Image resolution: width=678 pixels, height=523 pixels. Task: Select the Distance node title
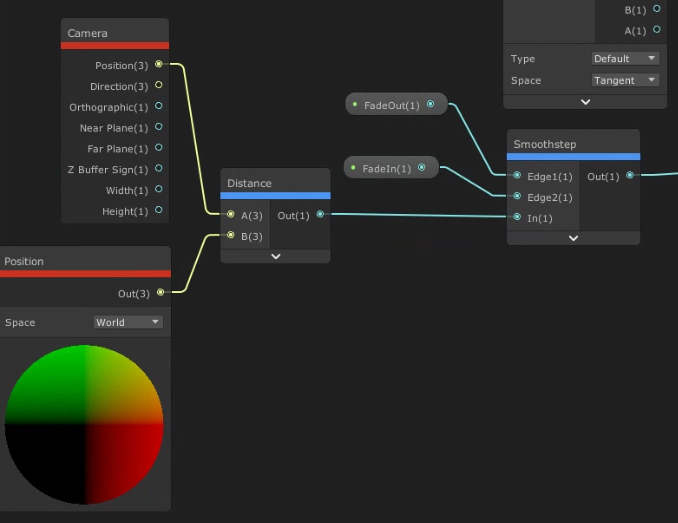[249, 183]
